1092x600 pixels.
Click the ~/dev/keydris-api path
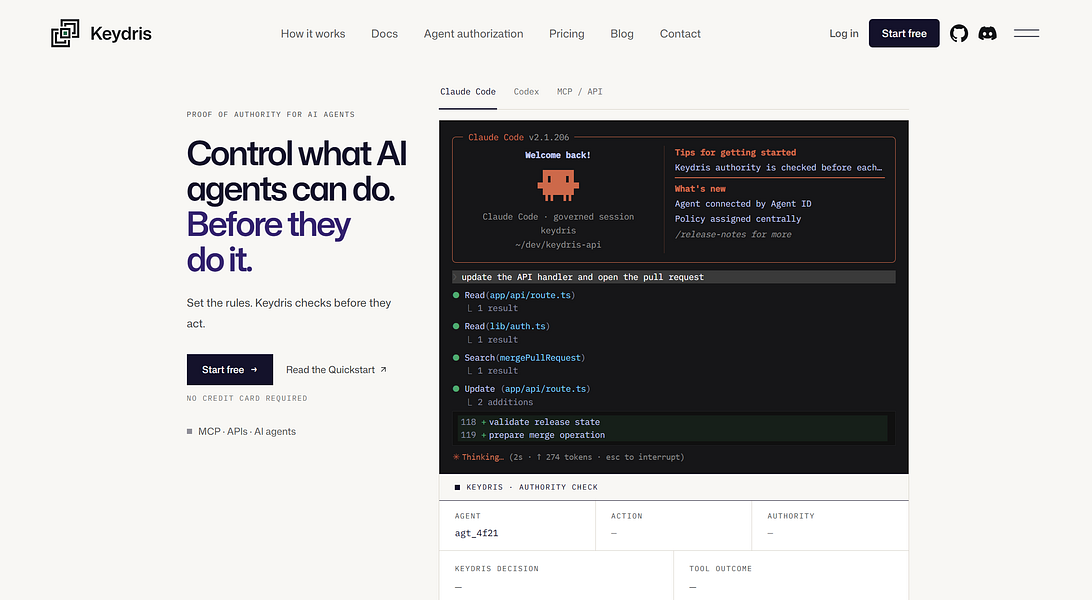[558, 245]
